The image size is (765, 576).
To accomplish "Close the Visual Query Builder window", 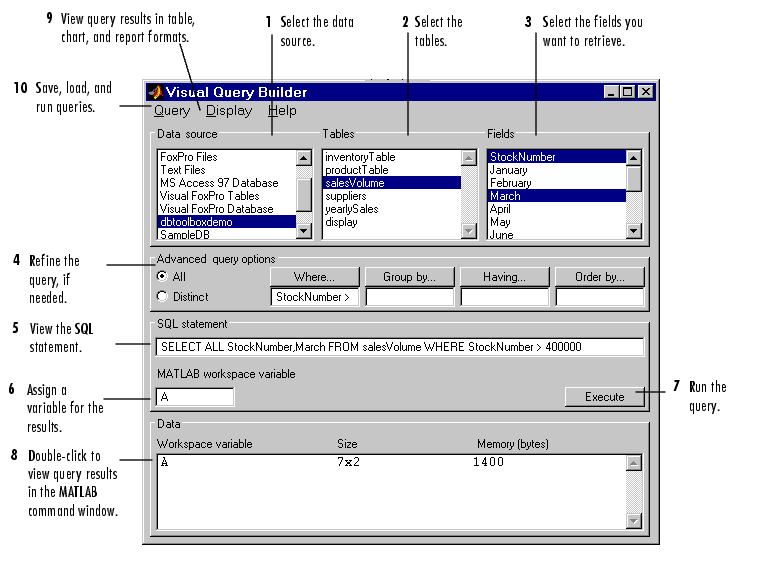I will [x=645, y=92].
